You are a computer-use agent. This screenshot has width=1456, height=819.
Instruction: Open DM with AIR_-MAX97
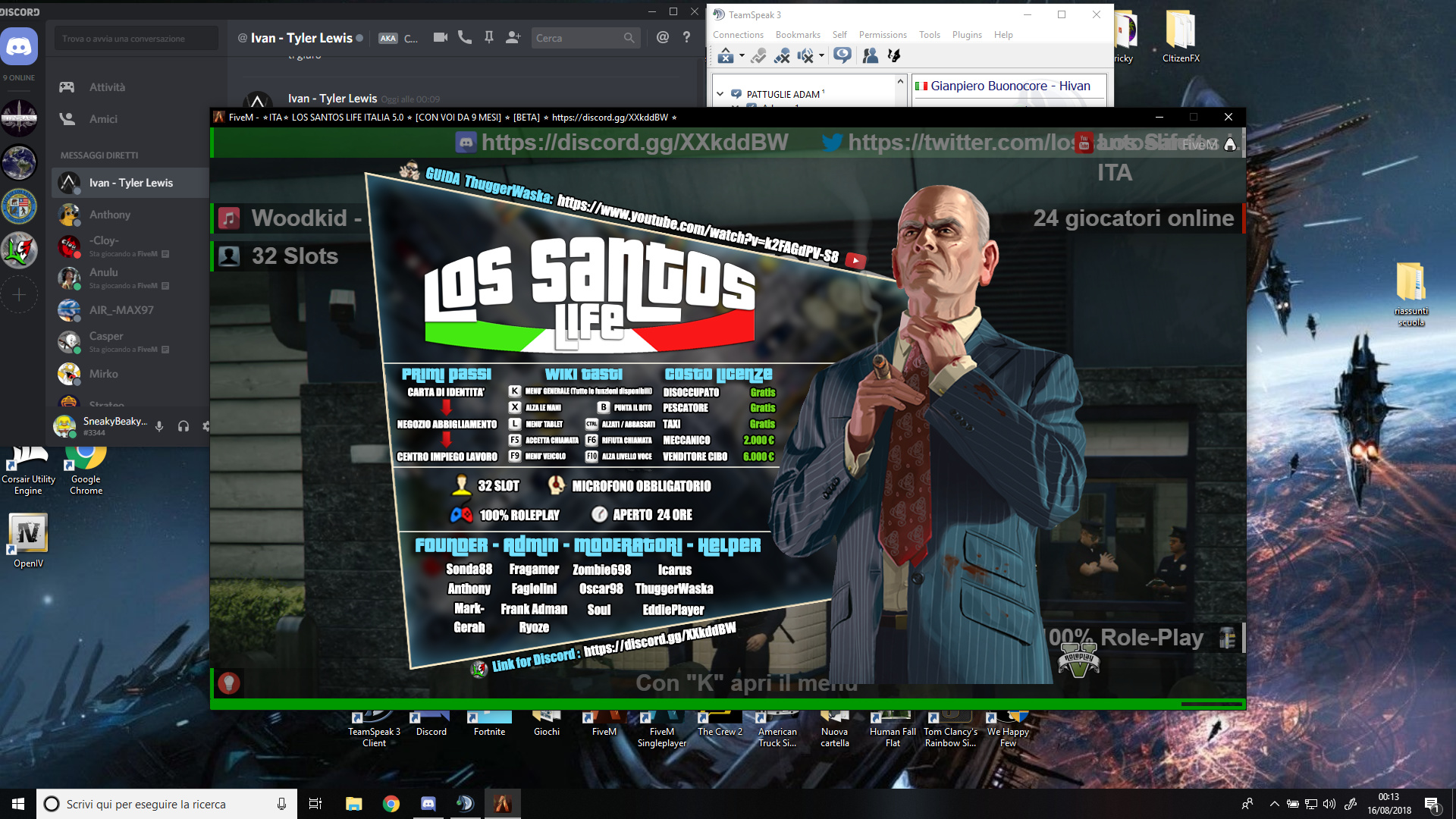pyautogui.click(x=130, y=310)
